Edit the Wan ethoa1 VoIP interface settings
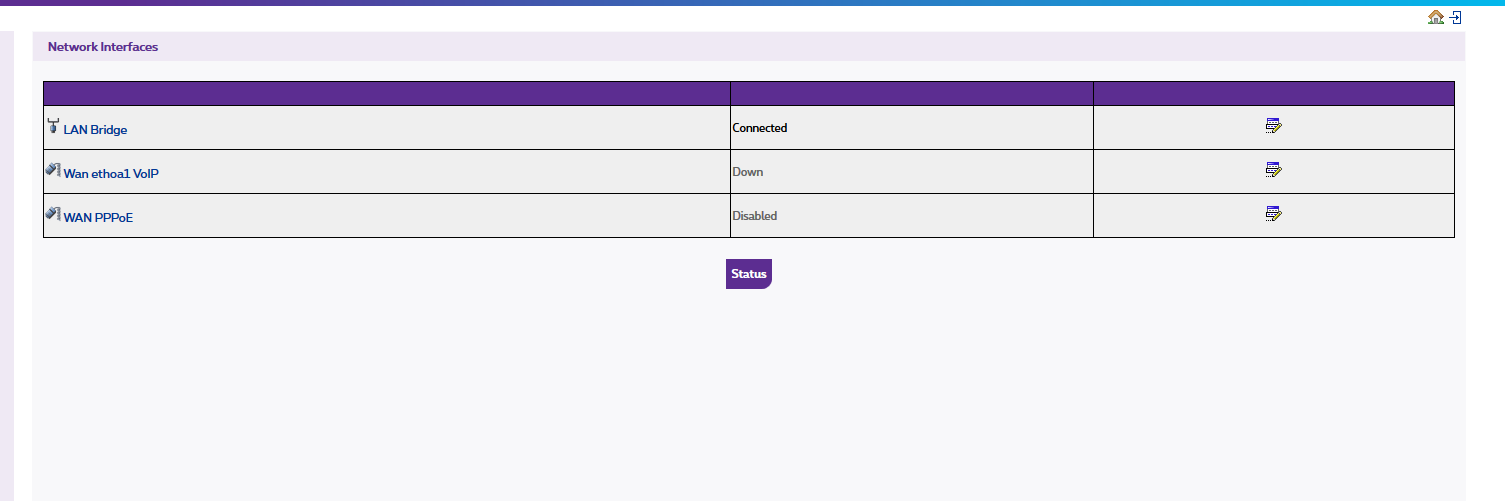Screen dimensions: 1505x501 pyautogui.click(x=1273, y=170)
